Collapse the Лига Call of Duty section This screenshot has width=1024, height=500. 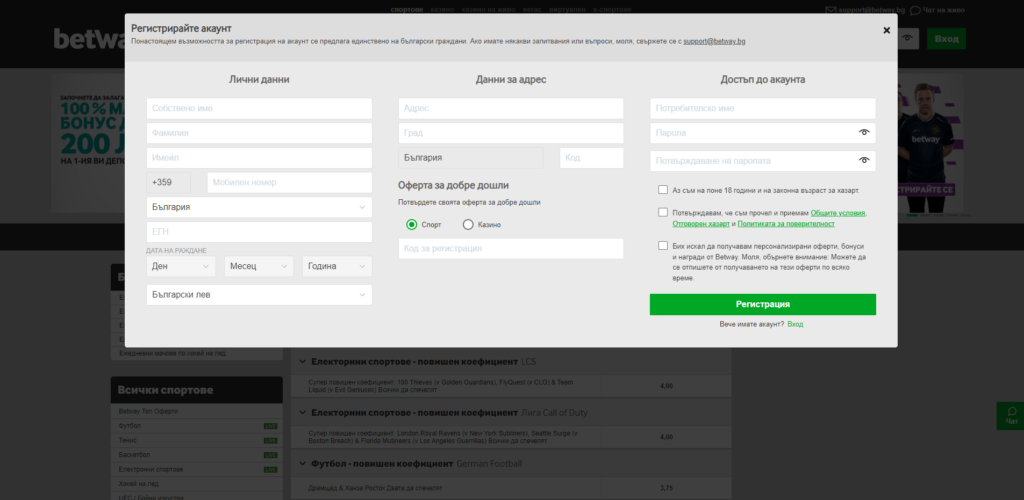(302, 413)
